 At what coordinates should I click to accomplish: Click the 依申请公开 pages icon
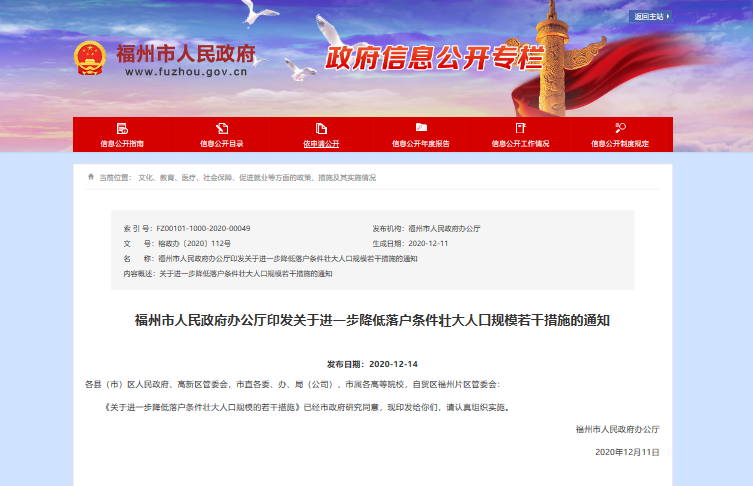pyautogui.click(x=321, y=128)
